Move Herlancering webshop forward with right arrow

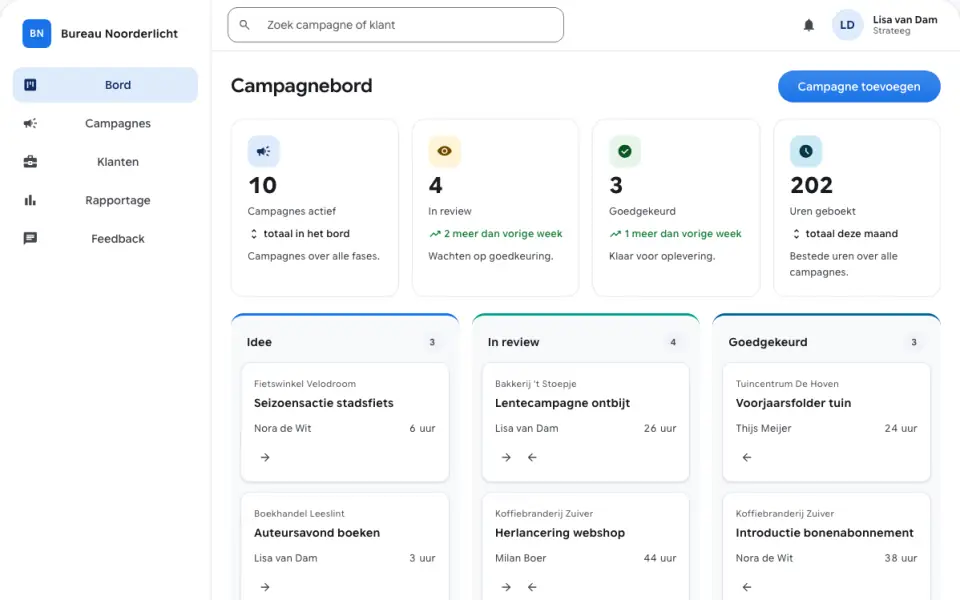point(506,587)
